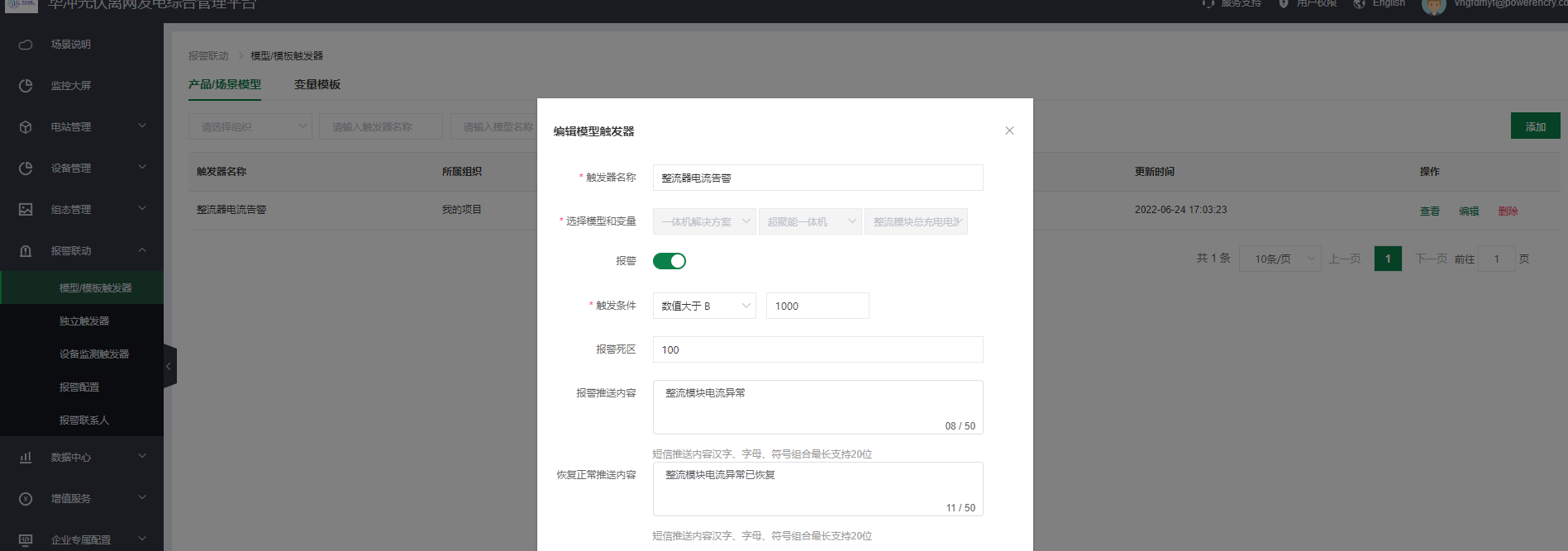1568x551 pixels.
Task: Close the 编辑模型触发器 dialog
Action: pos(1009,131)
